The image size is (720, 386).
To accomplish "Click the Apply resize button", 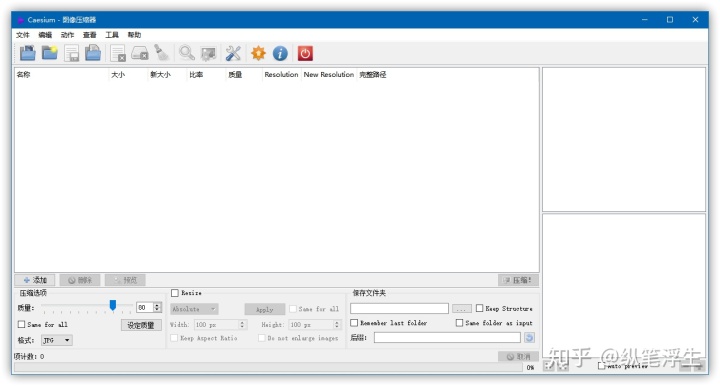I will (x=264, y=309).
